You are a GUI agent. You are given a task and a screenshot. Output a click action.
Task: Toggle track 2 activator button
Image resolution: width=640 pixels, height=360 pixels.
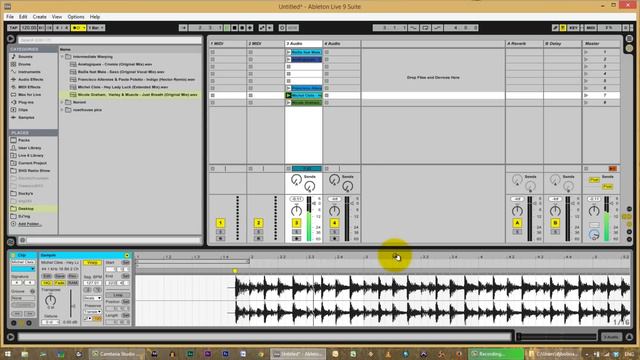point(258,223)
